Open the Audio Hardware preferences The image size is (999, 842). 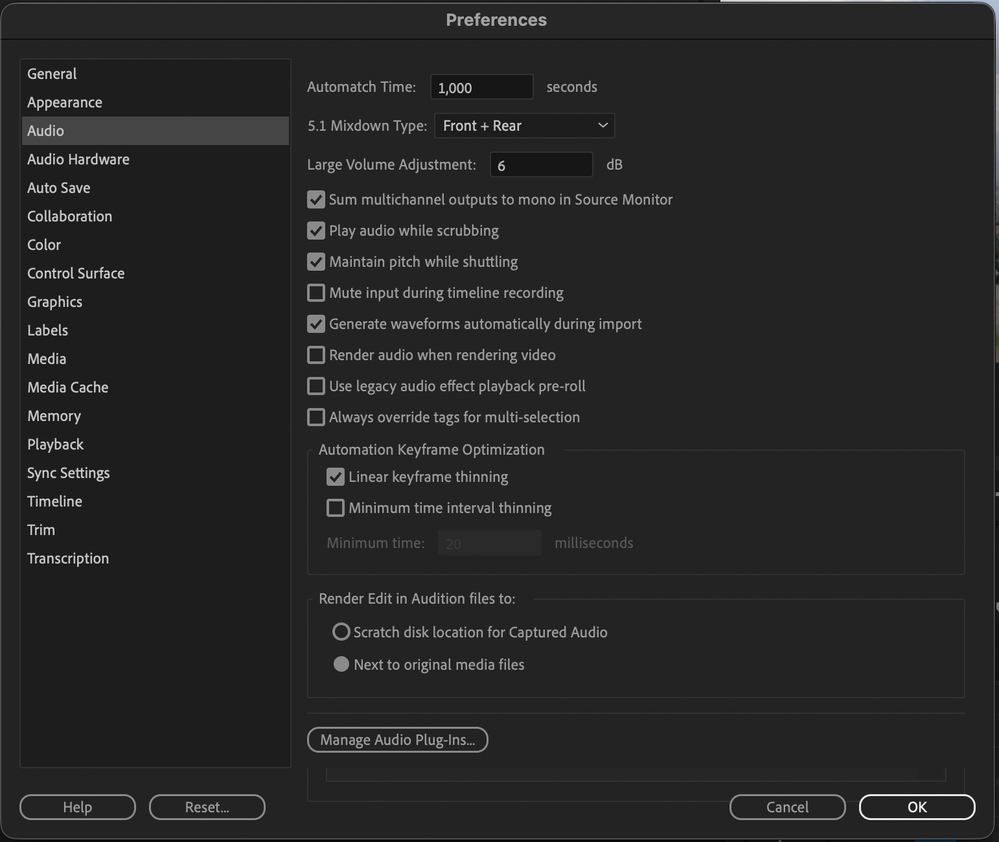pyautogui.click(x=78, y=159)
